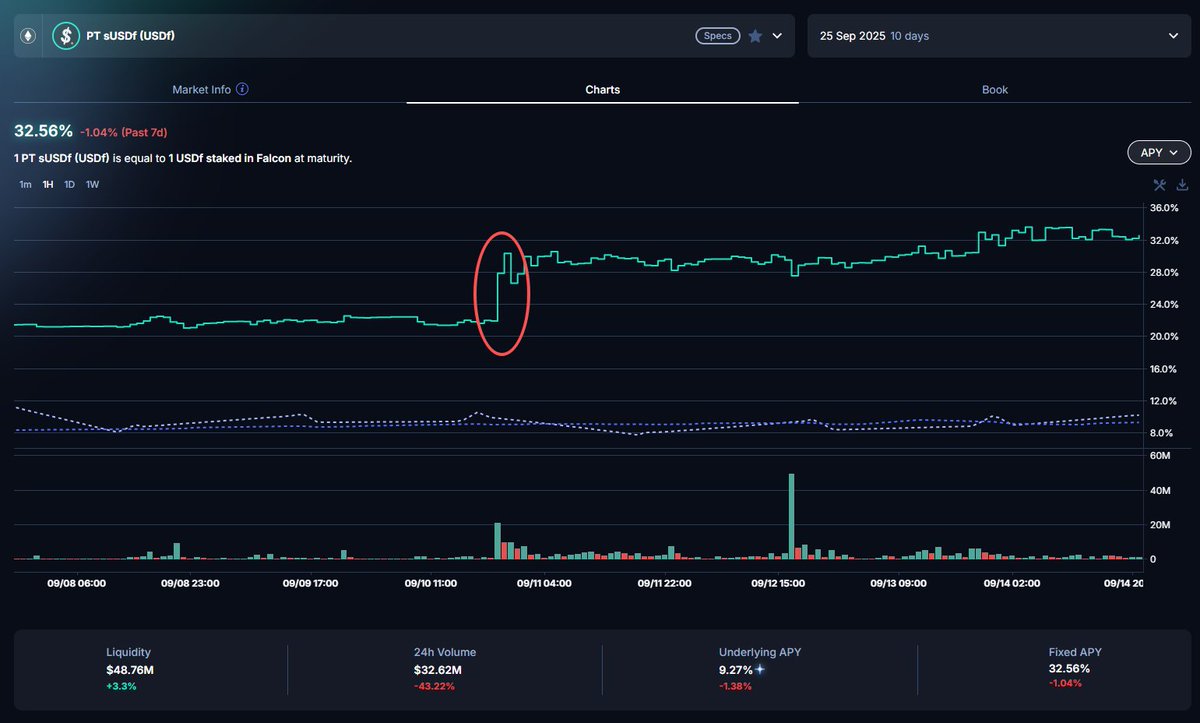
Task: Expand the market selector chevron
Action: click(x=777, y=36)
